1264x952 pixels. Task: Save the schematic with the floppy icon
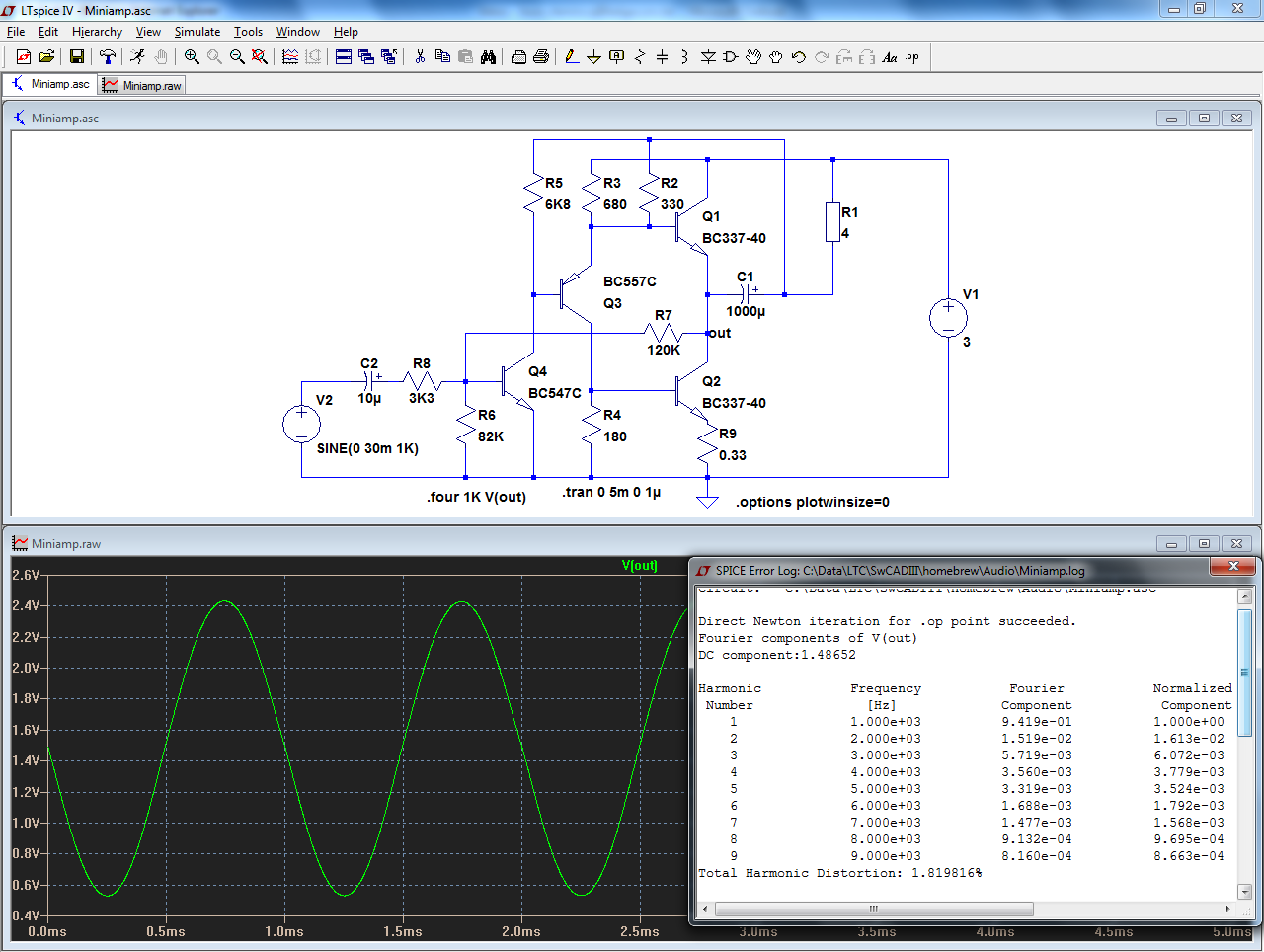click(77, 57)
